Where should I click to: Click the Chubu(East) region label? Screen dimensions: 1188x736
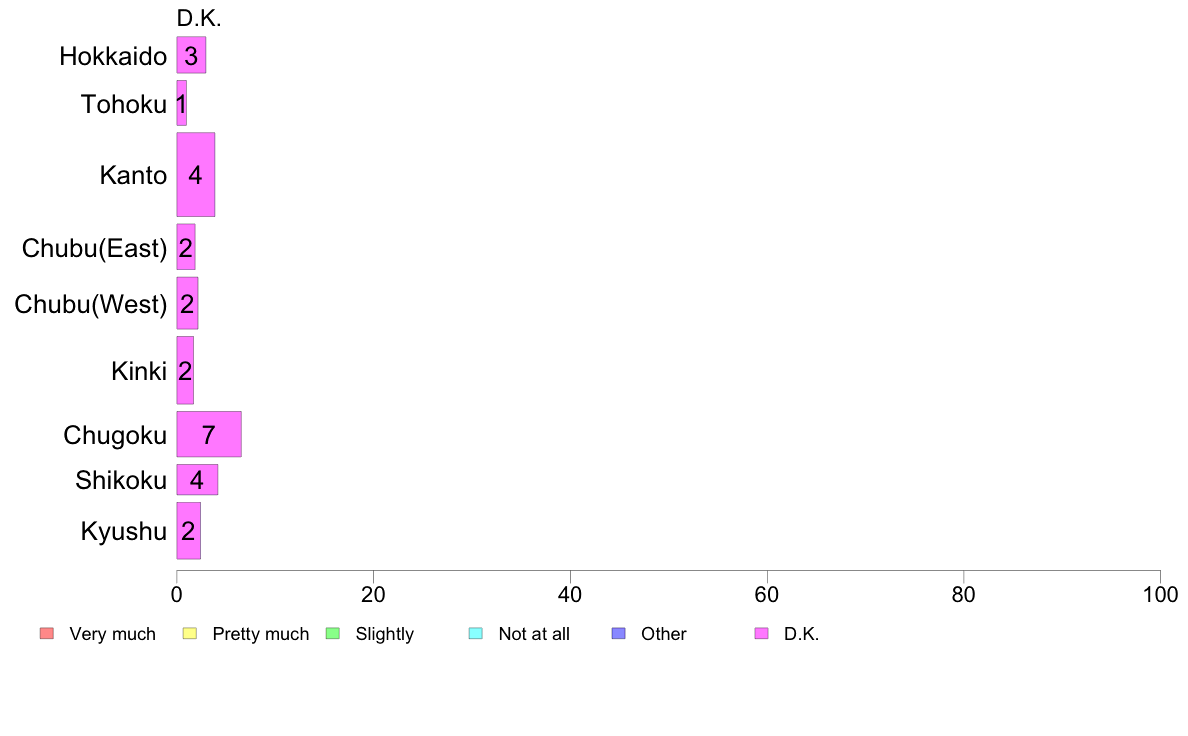pos(94,248)
